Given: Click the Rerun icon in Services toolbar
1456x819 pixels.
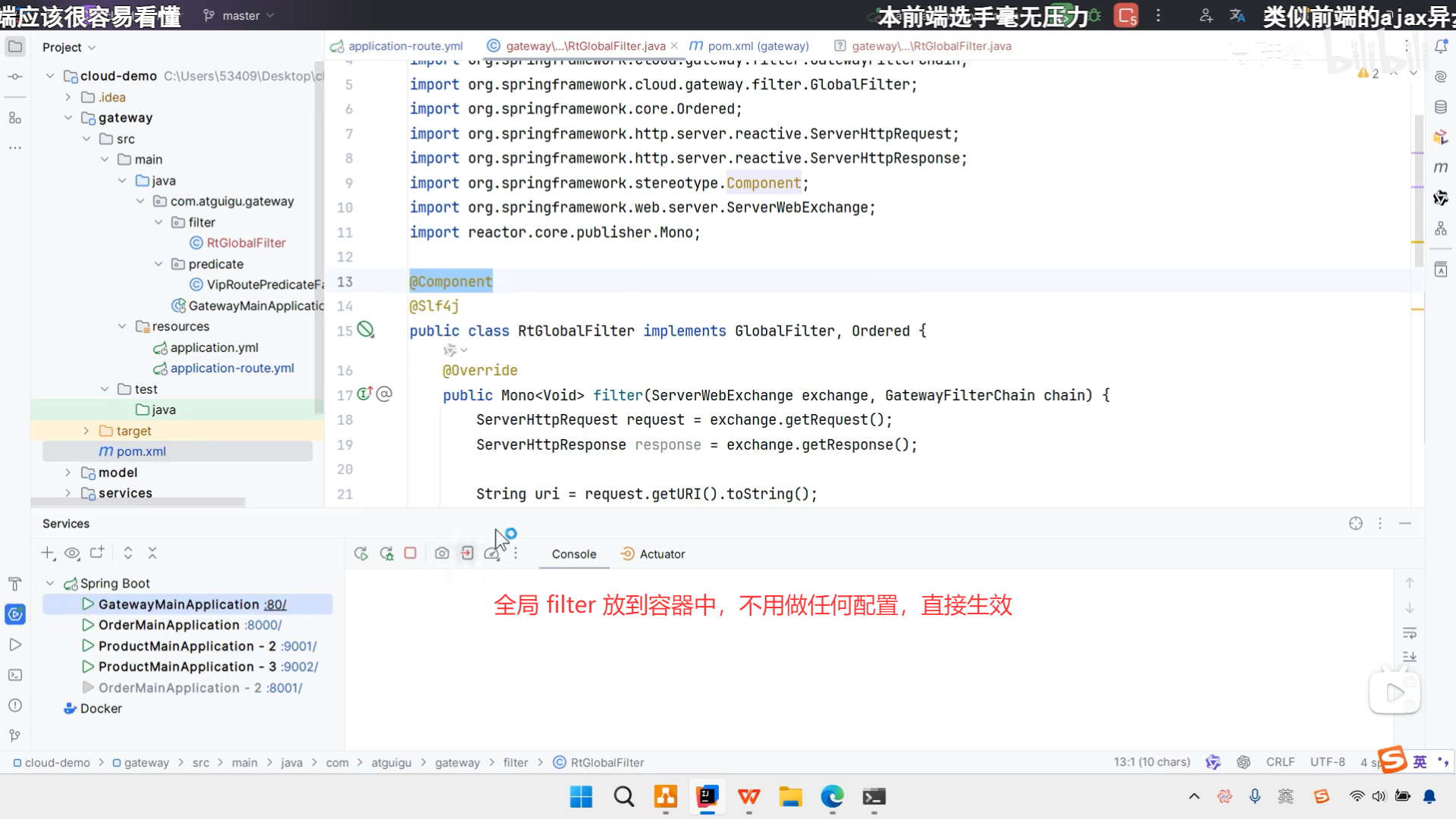Looking at the screenshot, I should pos(361,554).
